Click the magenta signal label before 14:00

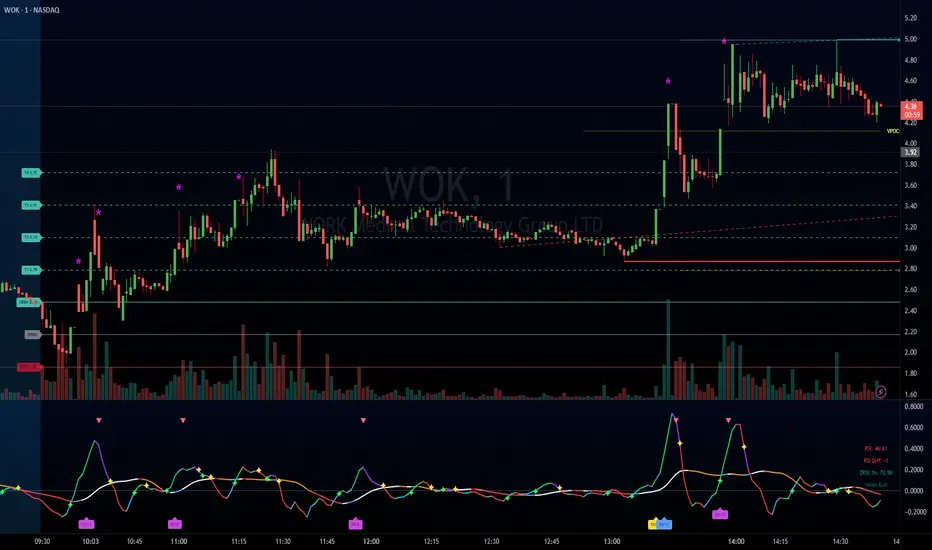pyautogui.click(x=720, y=514)
